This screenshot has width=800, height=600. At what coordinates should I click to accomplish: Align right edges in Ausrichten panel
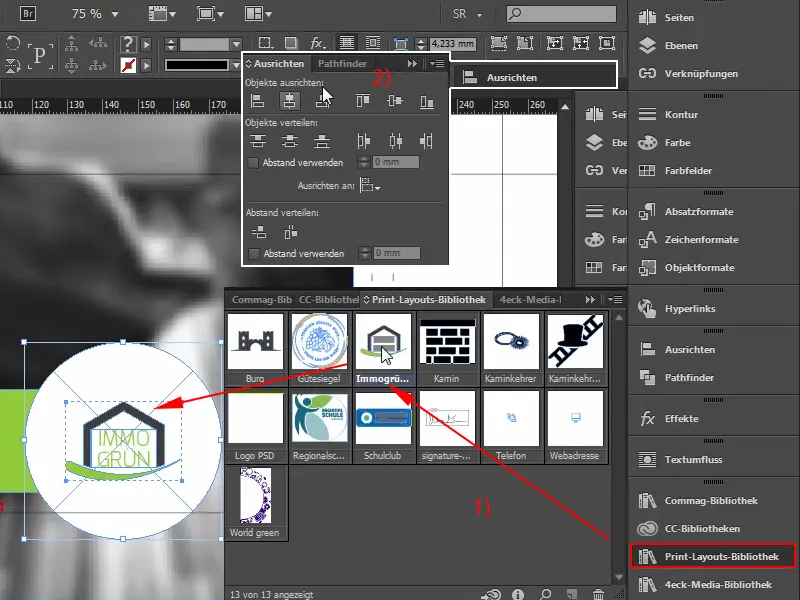321,101
